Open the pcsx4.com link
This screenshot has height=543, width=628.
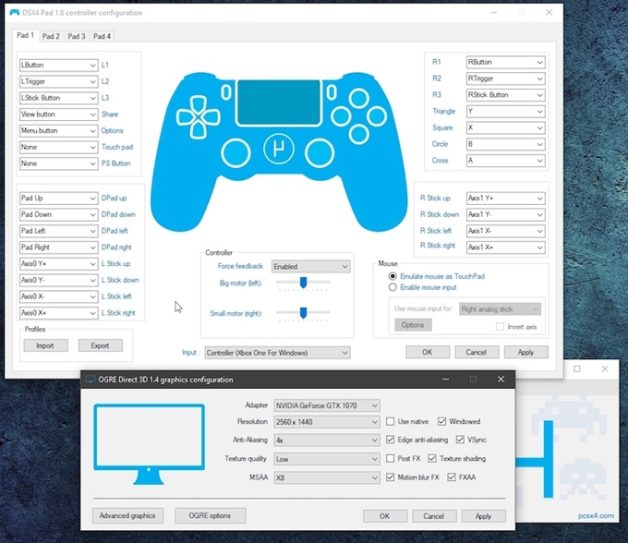click(596, 516)
